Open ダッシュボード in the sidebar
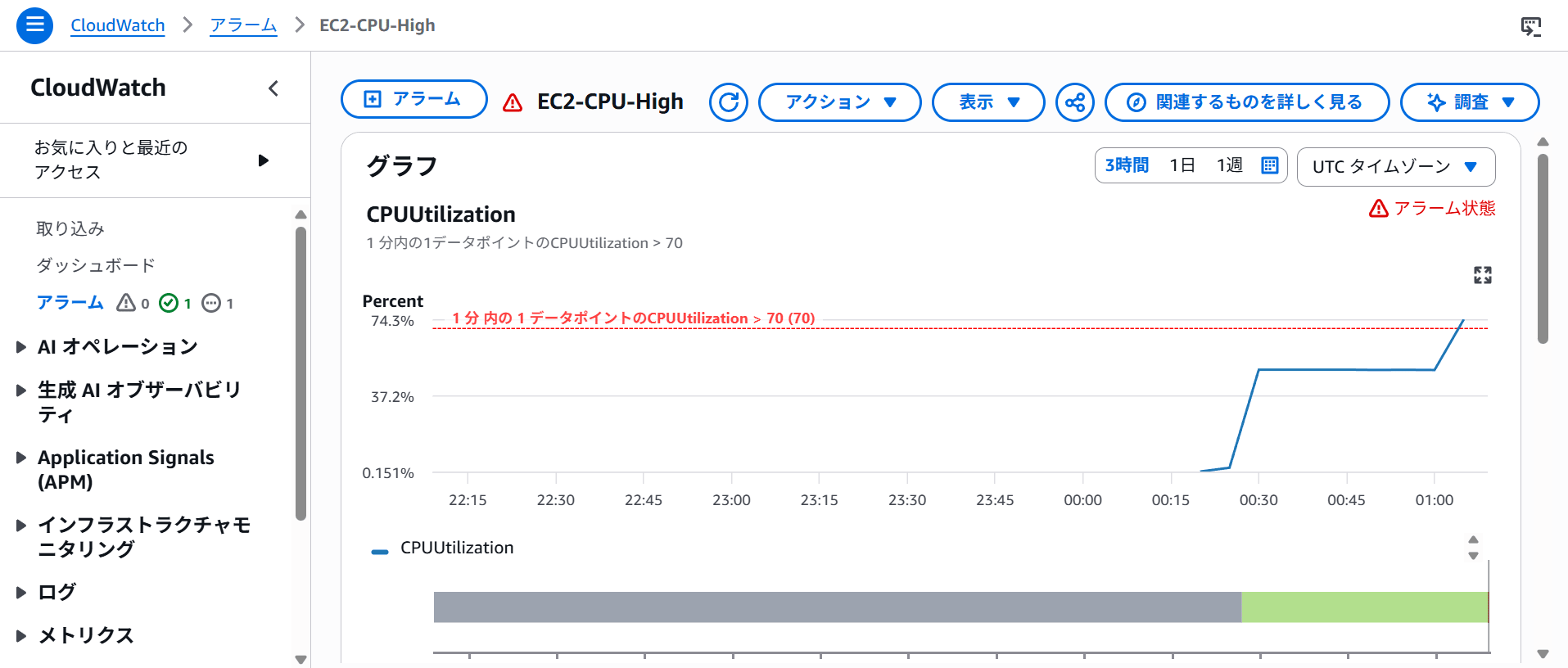The width and height of the screenshot is (1568, 668). [x=96, y=265]
